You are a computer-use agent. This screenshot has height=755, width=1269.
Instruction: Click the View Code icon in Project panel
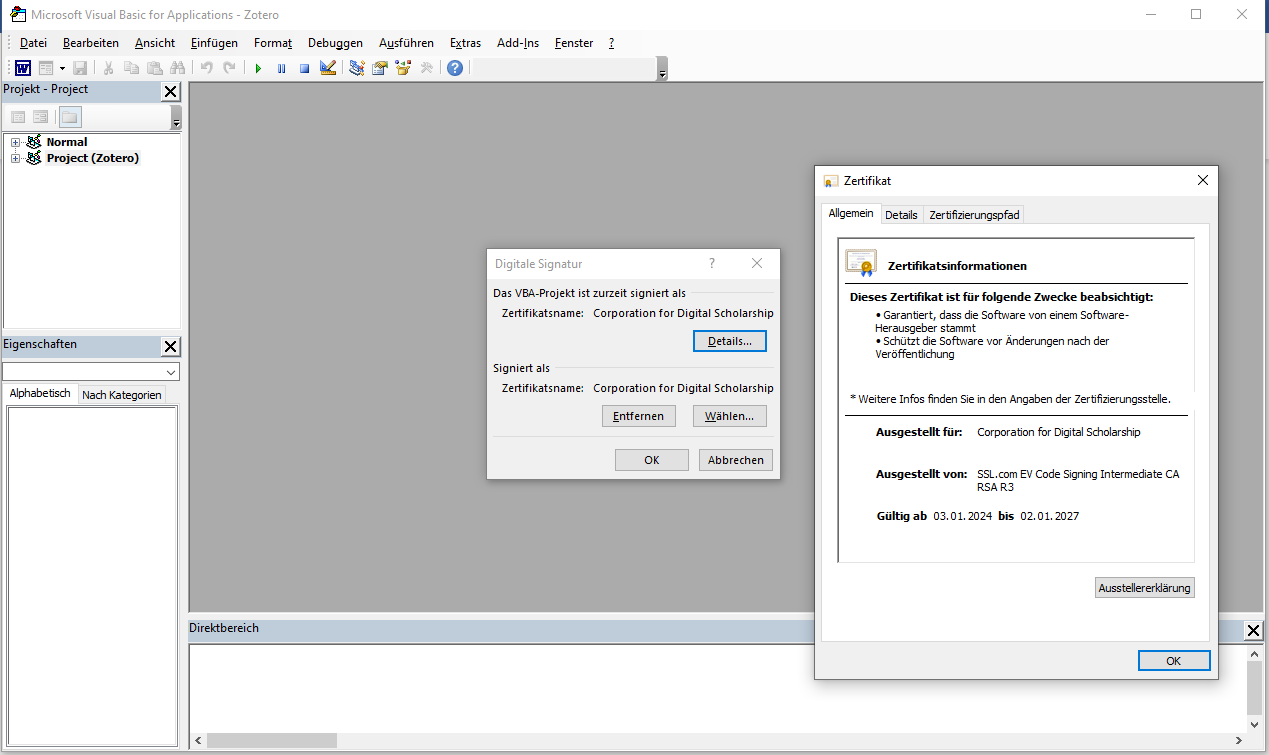tap(18, 117)
